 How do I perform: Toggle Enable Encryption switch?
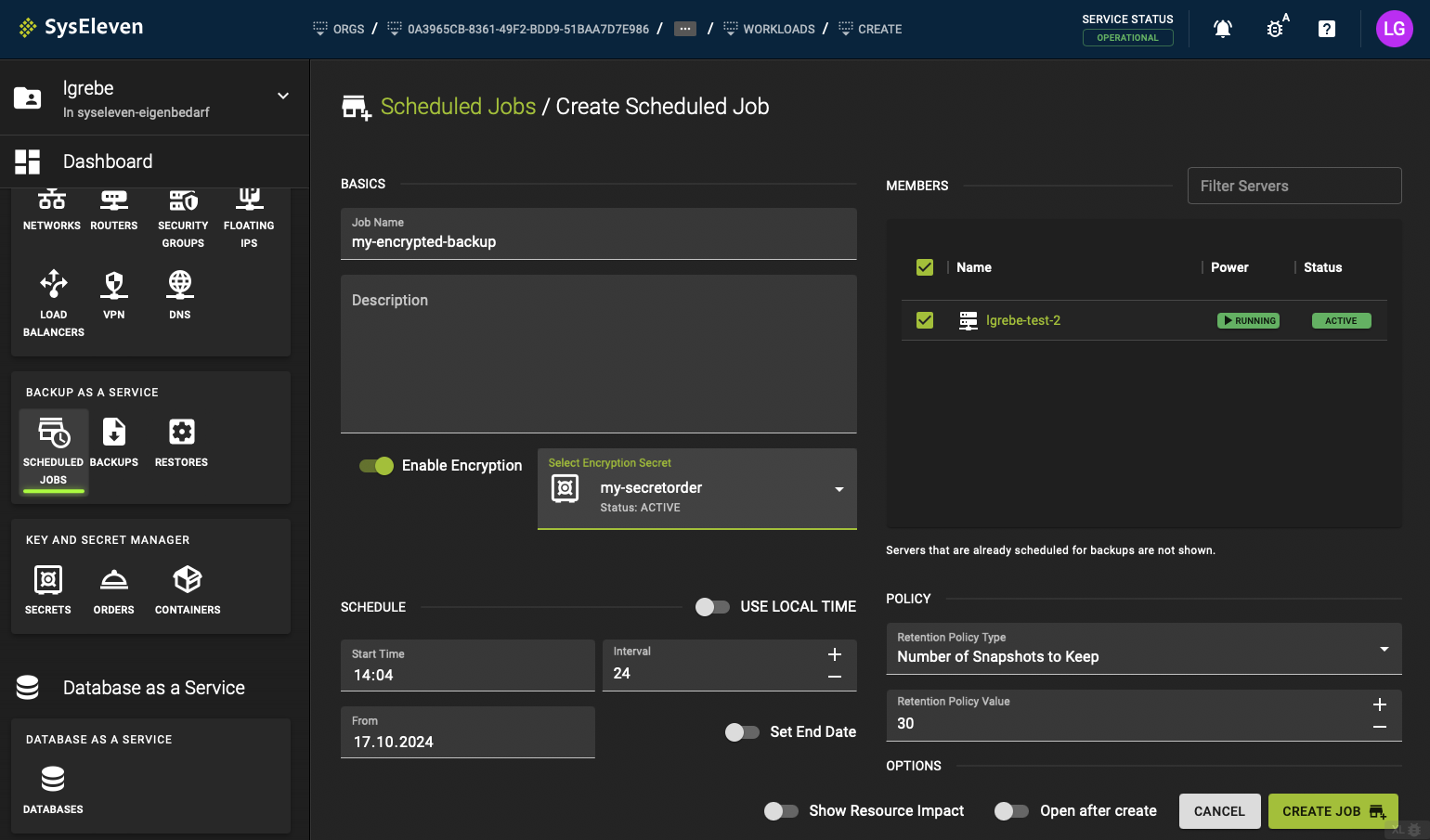377,466
